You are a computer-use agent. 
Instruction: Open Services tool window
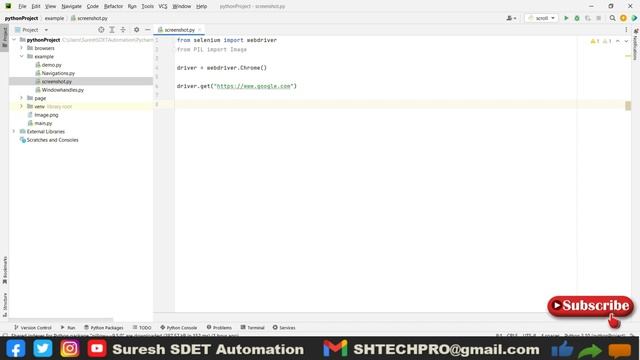click(284, 328)
